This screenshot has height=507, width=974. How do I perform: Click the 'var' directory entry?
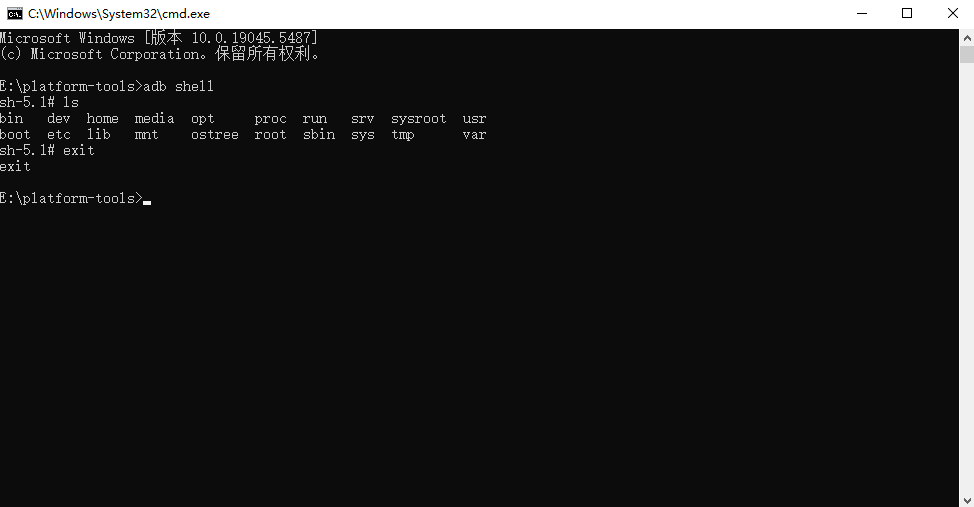(474, 135)
